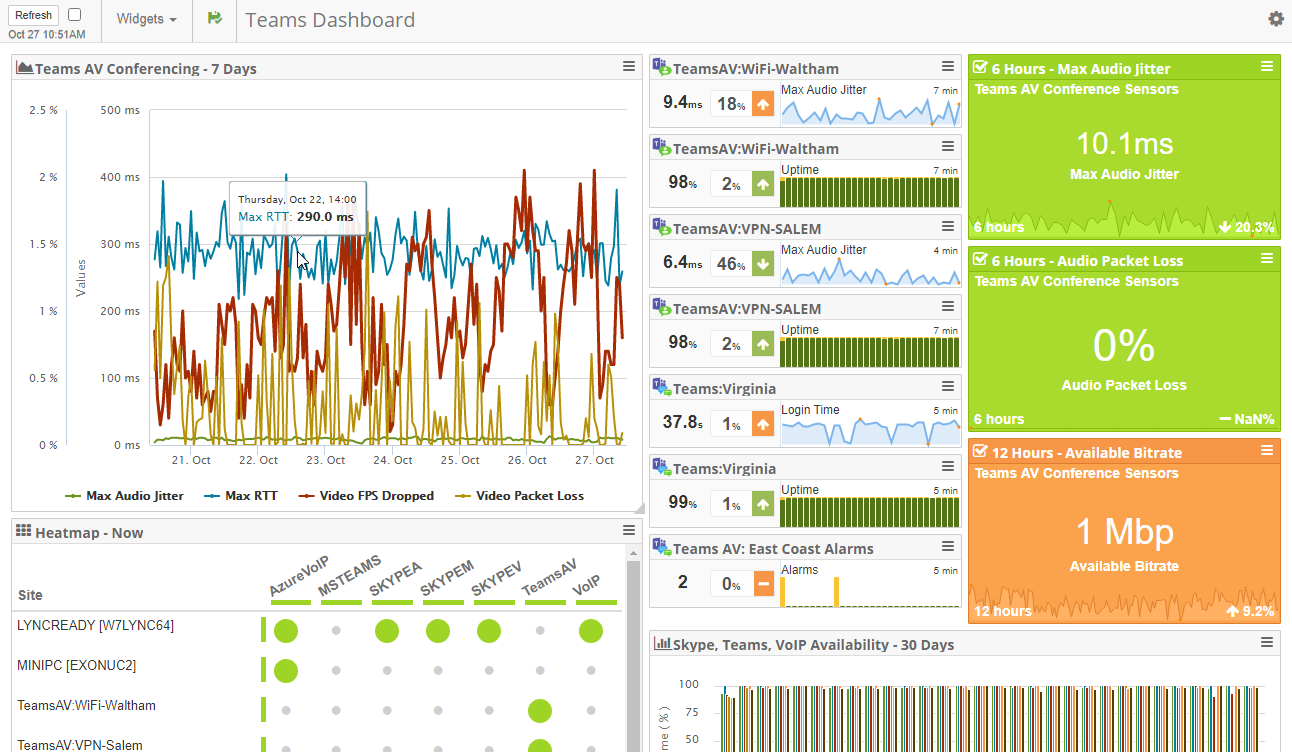Click green AzureVoIP dot for LYNCREADY
1292x752 pixels.
click(x=286, y=631)
